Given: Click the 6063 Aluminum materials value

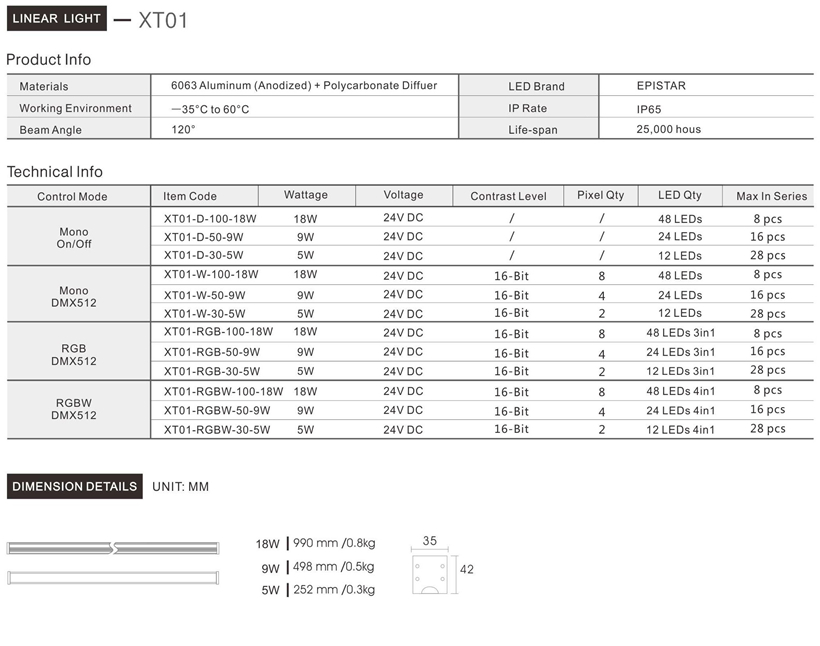Looking at the screenshot, I should click(304, 86).
